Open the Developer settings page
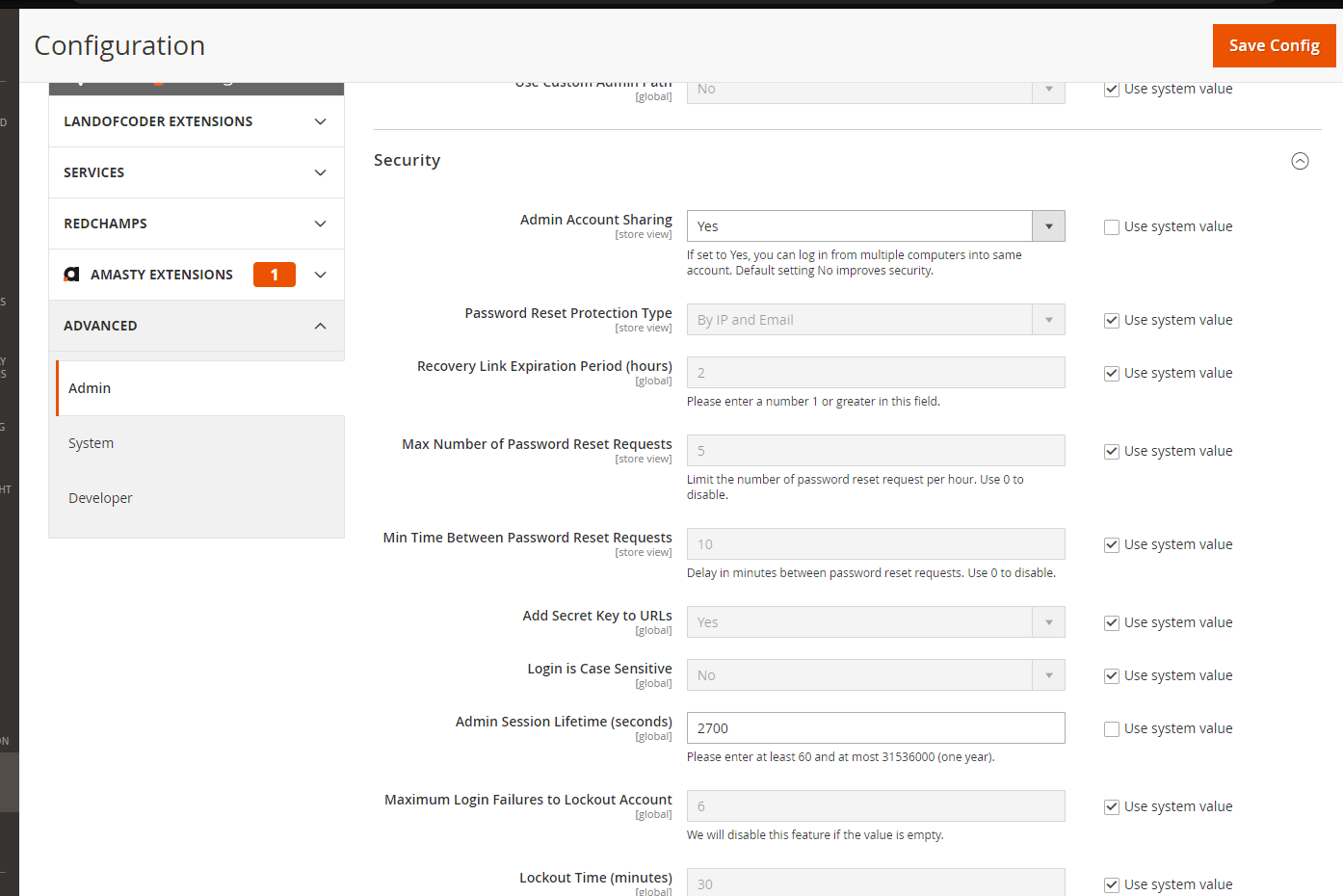Viewport: 1343px width, 896px height. 100,497
